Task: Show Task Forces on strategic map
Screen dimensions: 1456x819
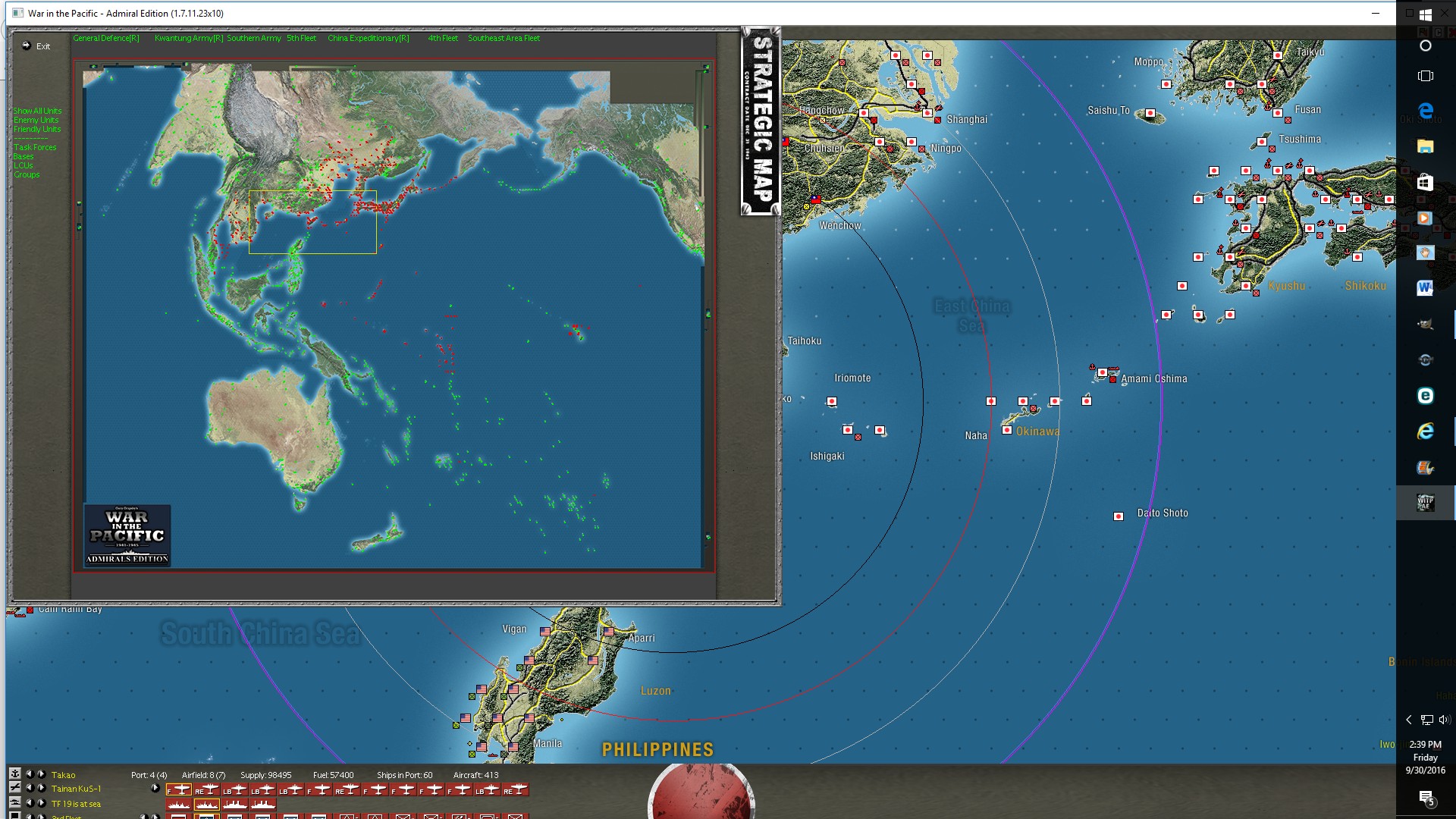Action: [x=35, y=147]
